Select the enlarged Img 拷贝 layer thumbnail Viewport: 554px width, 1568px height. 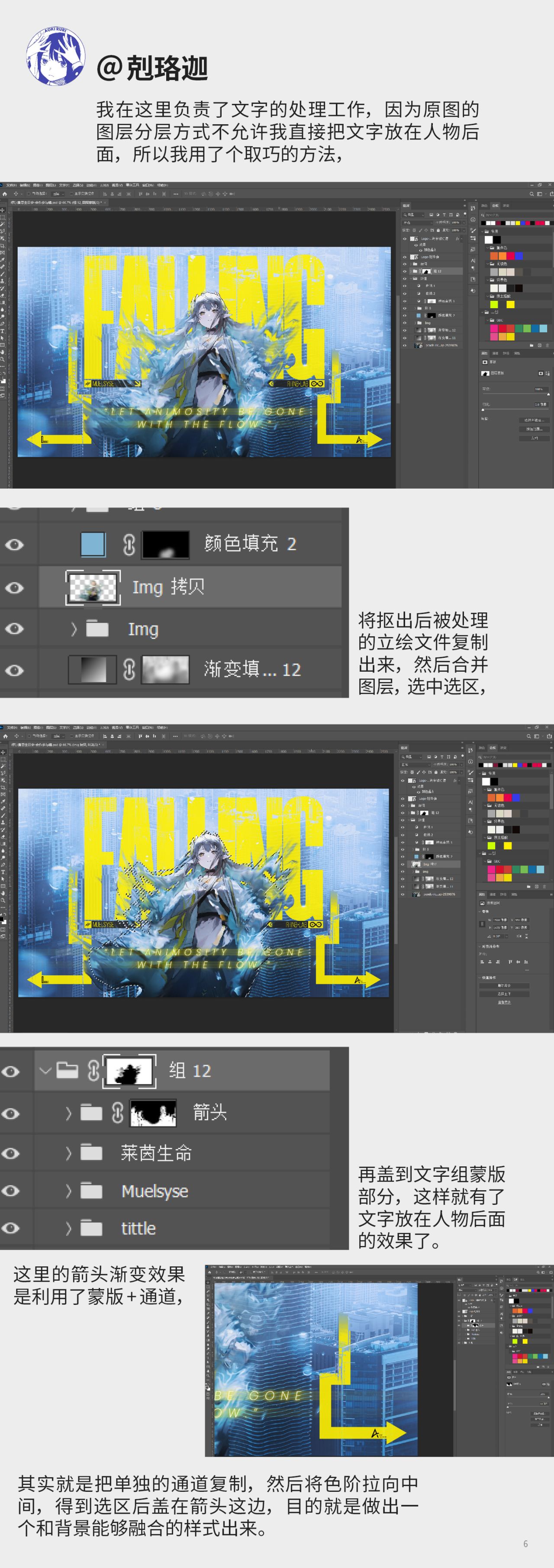coord(93,587)
